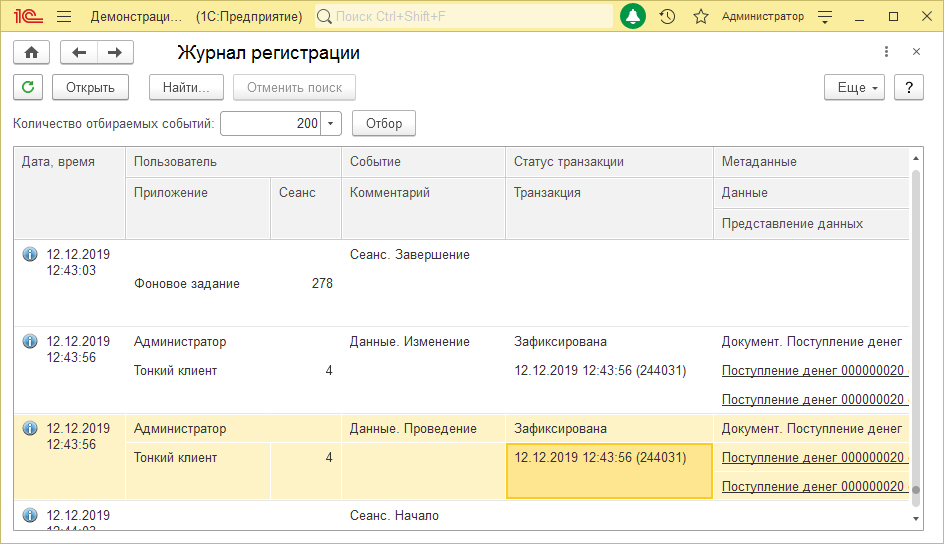Click Сеанс column header
Viewport: 944px width, 544px height.
pos(306,208)
